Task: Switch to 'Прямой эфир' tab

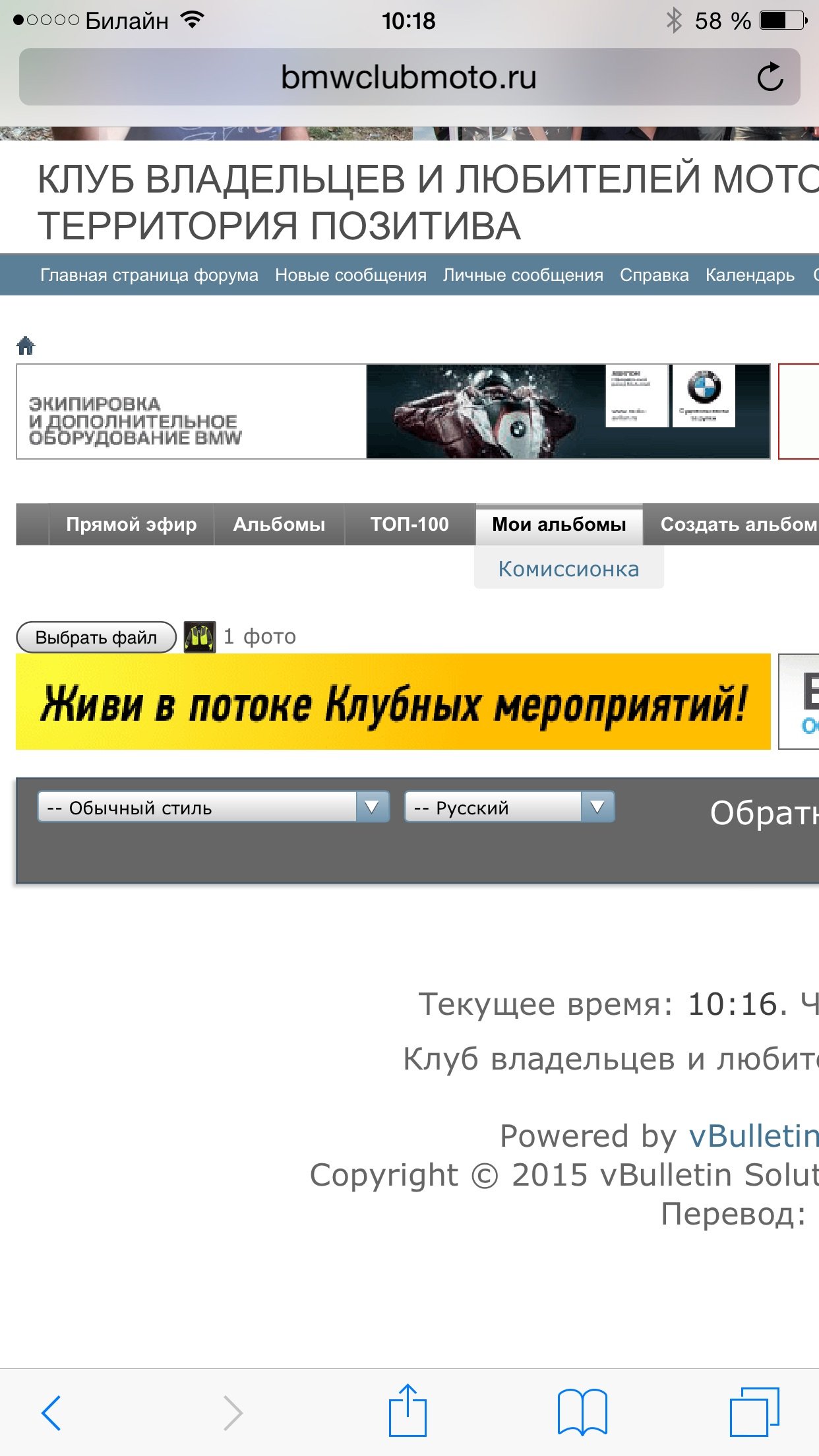Action: pos(131,524)
